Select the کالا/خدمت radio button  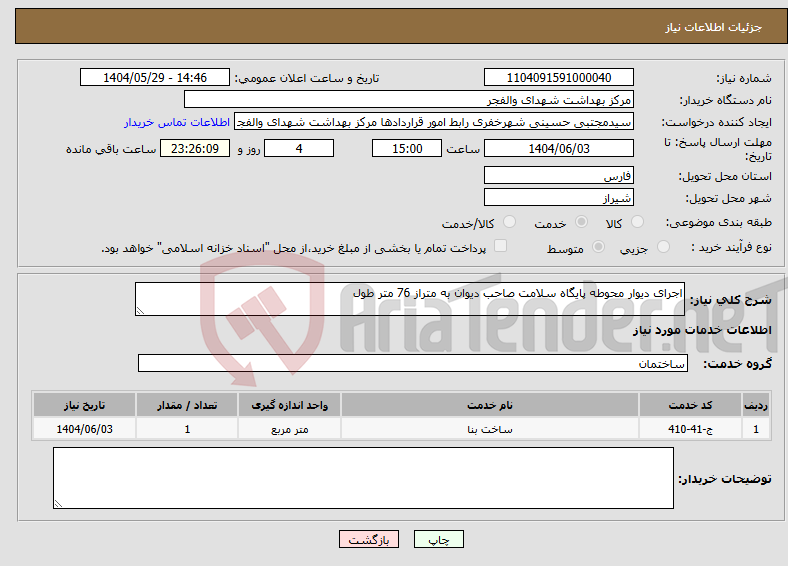[x=510, y=222]
